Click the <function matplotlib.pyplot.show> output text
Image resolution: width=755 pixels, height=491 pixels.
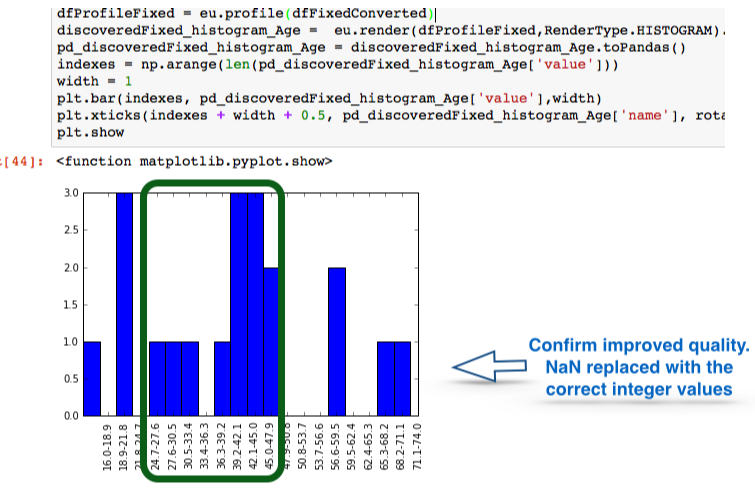pyautogui.click(x=194, y=161)
